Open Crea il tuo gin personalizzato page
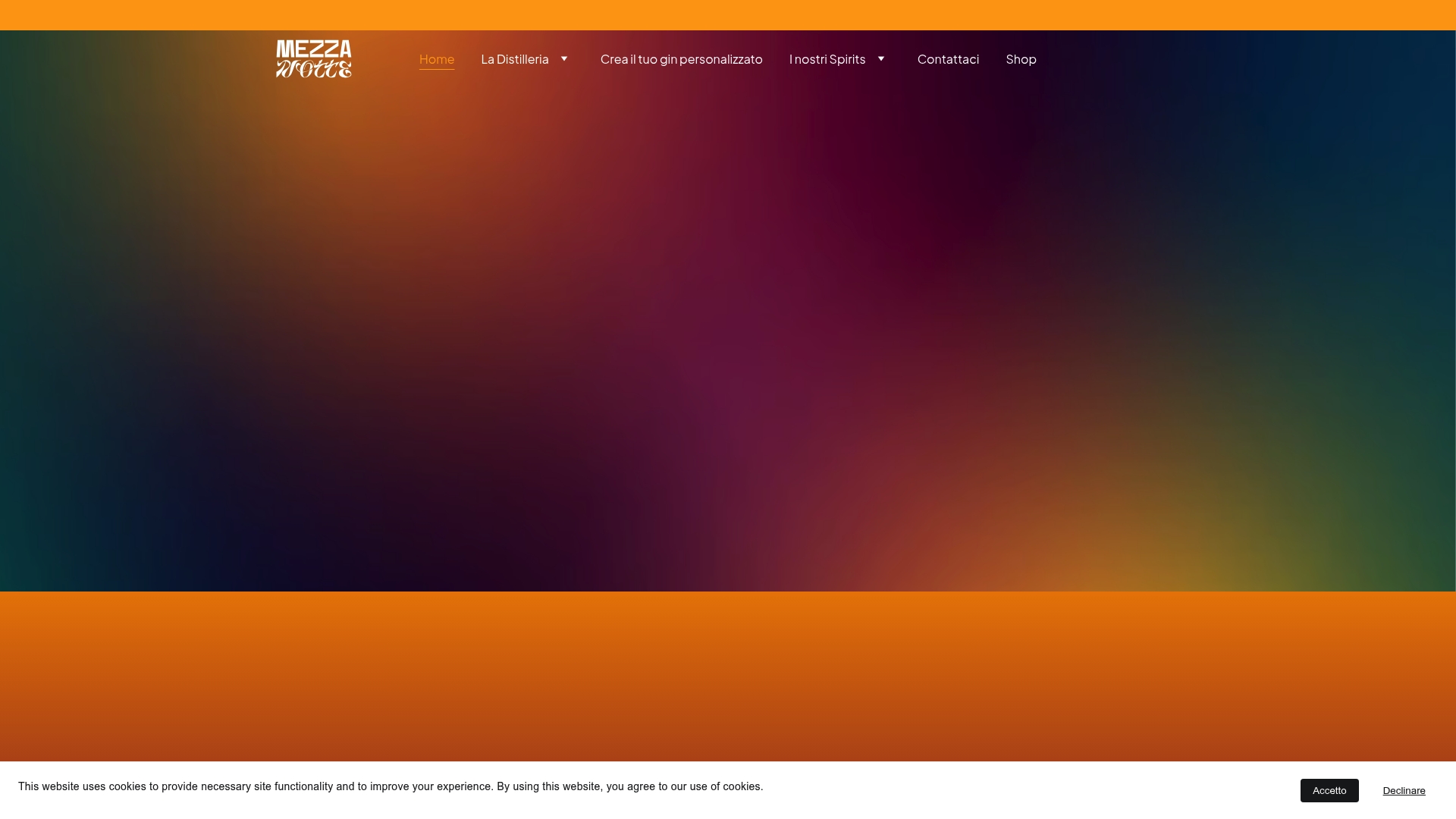The height and width of the screenshot is (819, 1456). point(681,58)
